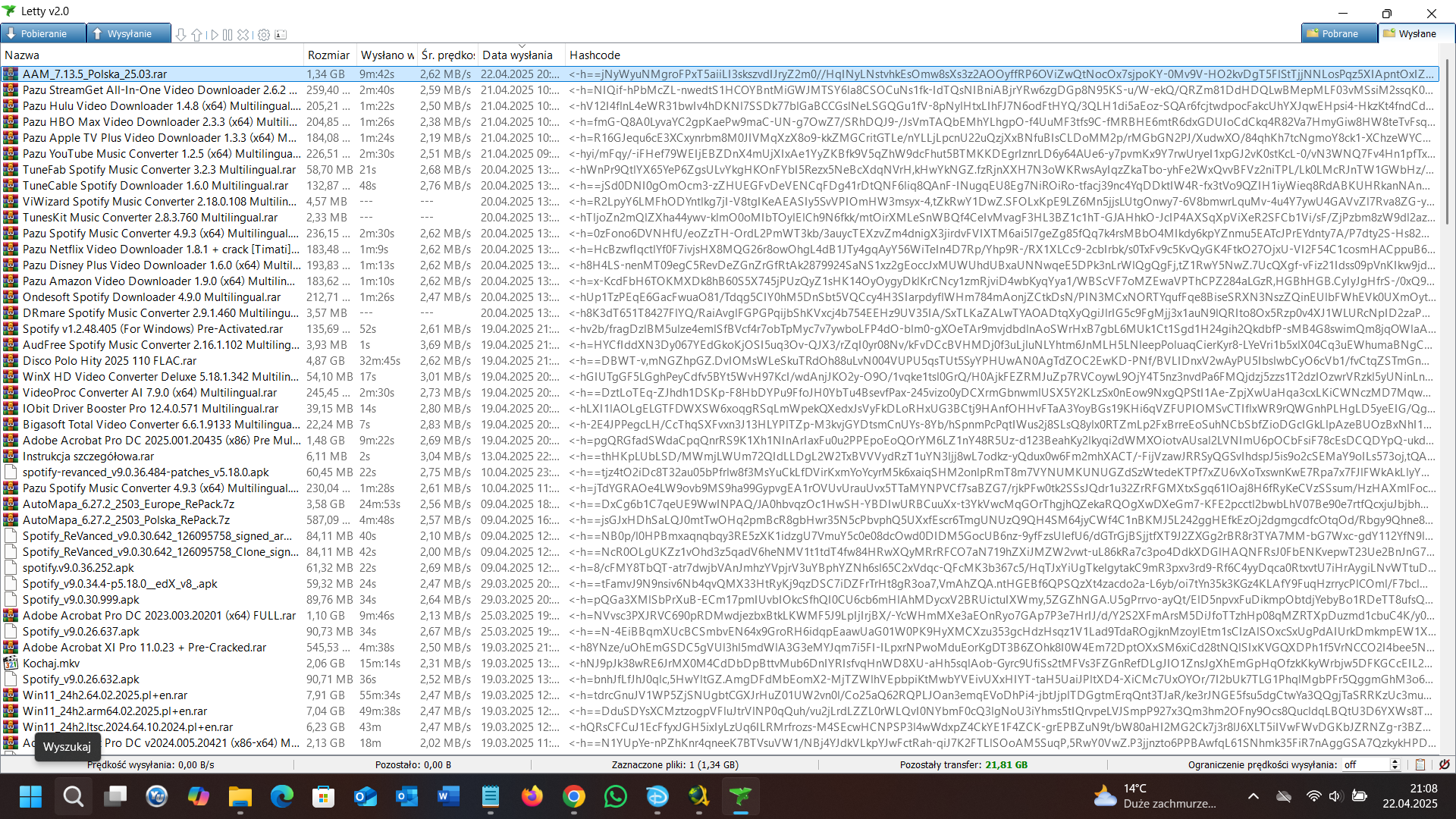1456x819 pixels.
Task: Click the upload speed limit 'off' field
Action: [x=1365, y=764]
